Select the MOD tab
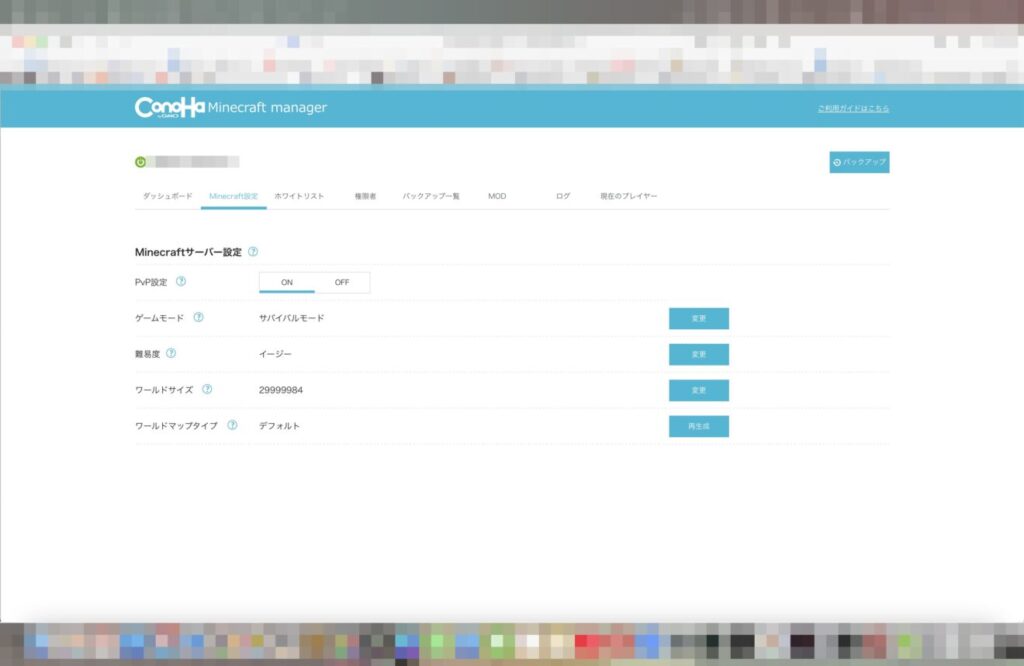The width and height of the screenshot is (1024, 666). pyautogui.click(x=497, y=196)
